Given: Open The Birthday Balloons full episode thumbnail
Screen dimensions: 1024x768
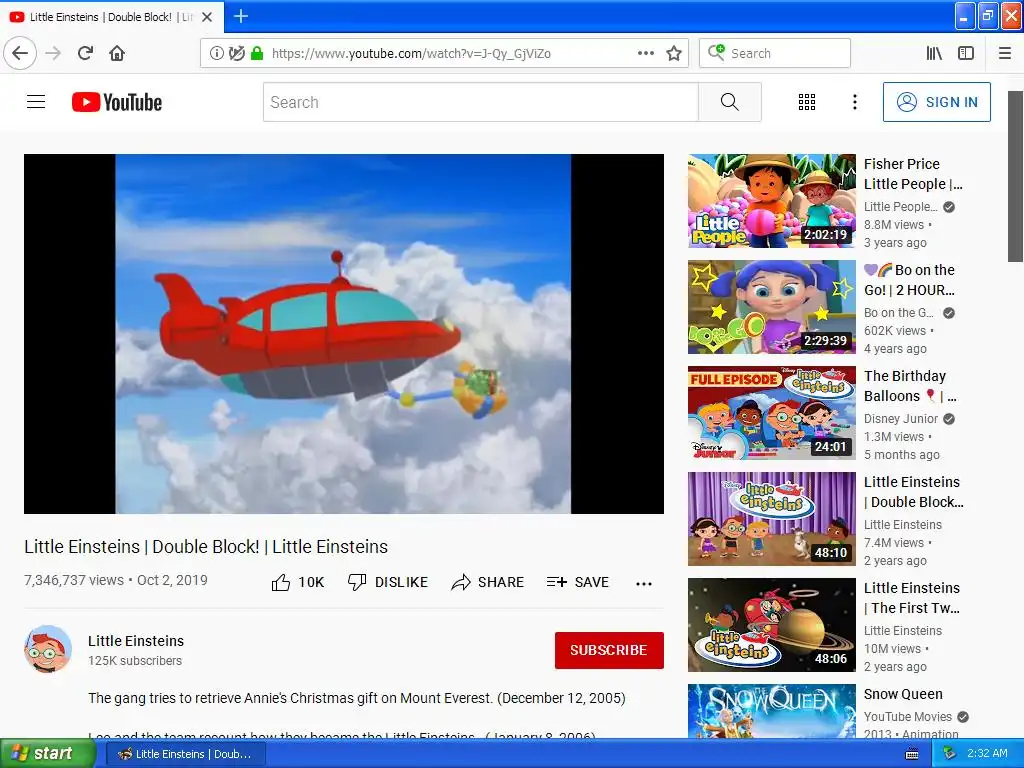Looking at the screenshot, I should [771, 413].
